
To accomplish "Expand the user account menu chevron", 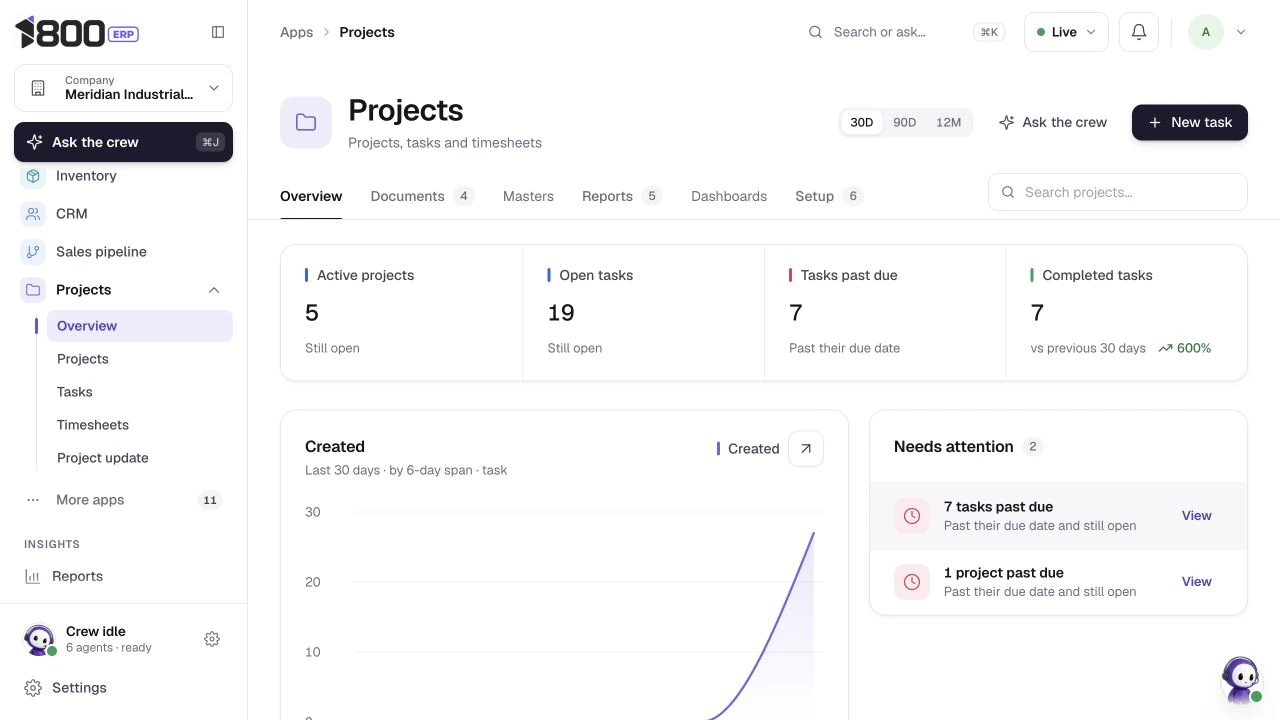I will coord(1241,32).
